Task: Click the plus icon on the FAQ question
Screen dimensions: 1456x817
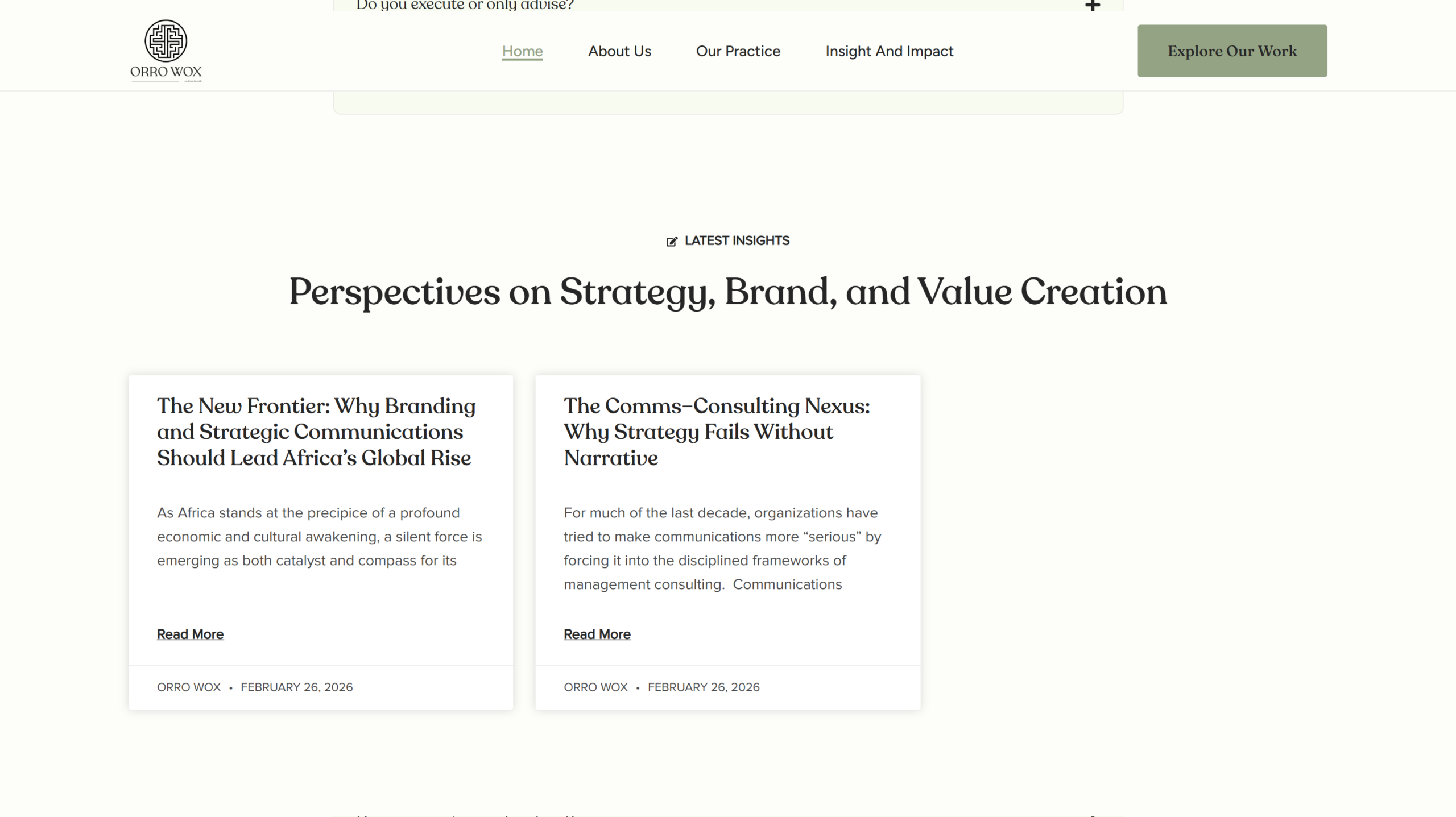Action: 1093,5
